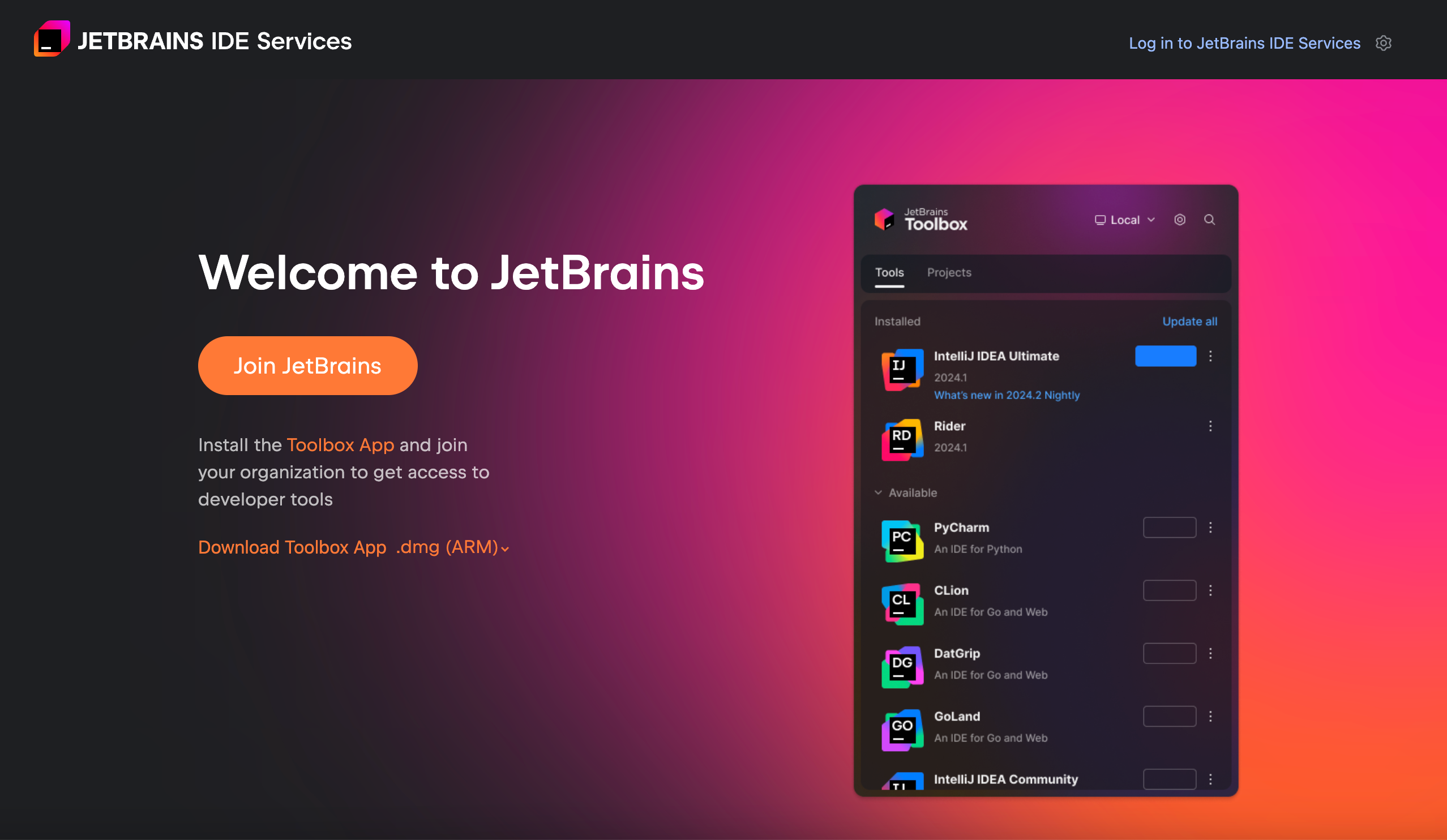Click the Rider RD icon
Screen dimensions: 1447x840
click(x=902, y=439)
